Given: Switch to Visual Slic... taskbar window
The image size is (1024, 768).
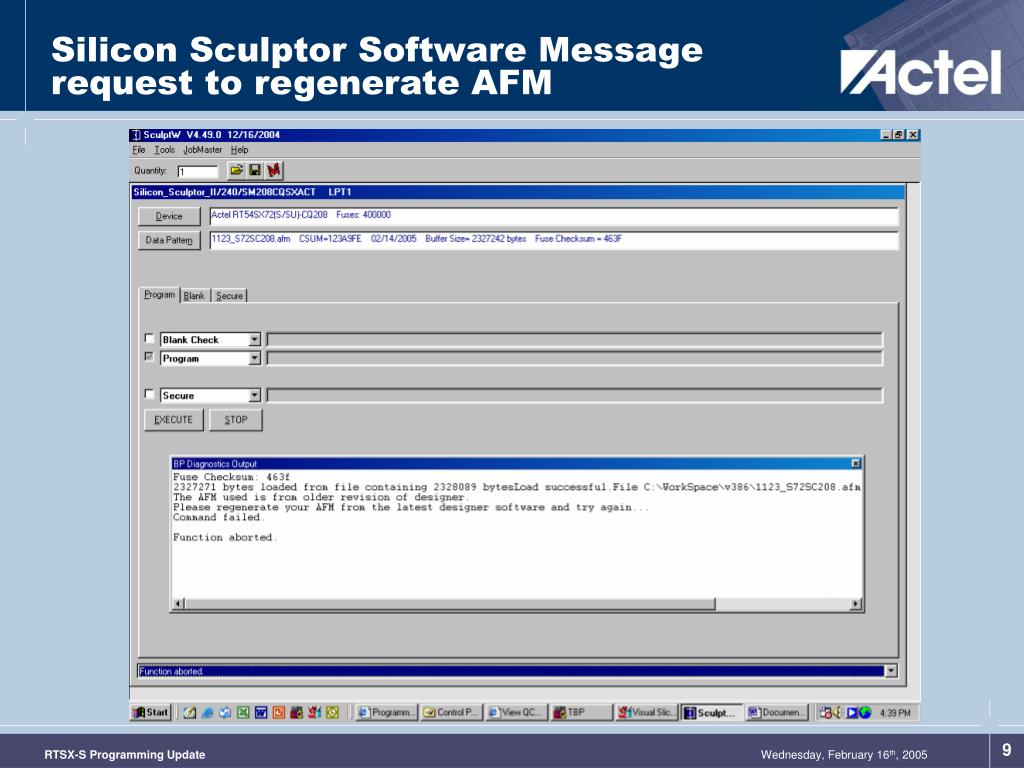Looking at the screenshot, I should pos(647,712).
